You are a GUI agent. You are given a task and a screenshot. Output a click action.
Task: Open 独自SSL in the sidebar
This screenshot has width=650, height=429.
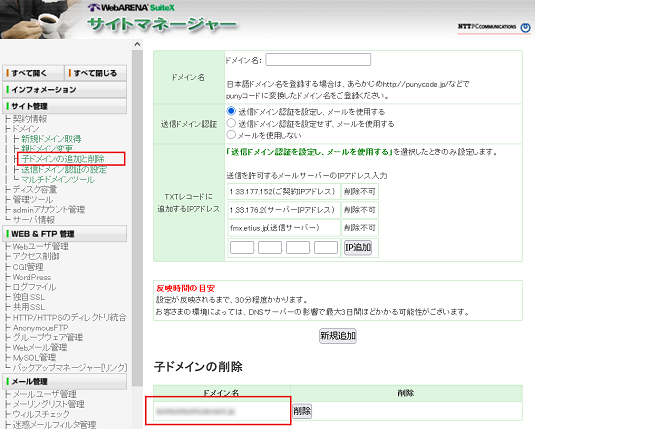coord(29,297)
